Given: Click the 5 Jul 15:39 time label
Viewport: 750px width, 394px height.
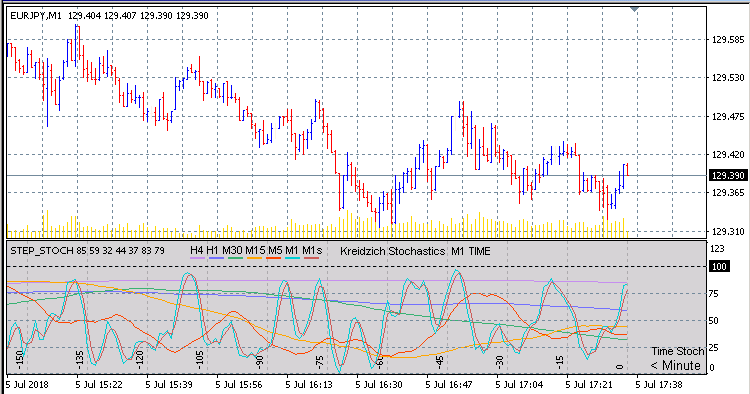Looking at the screenshot, I should (x=169, y=384).
